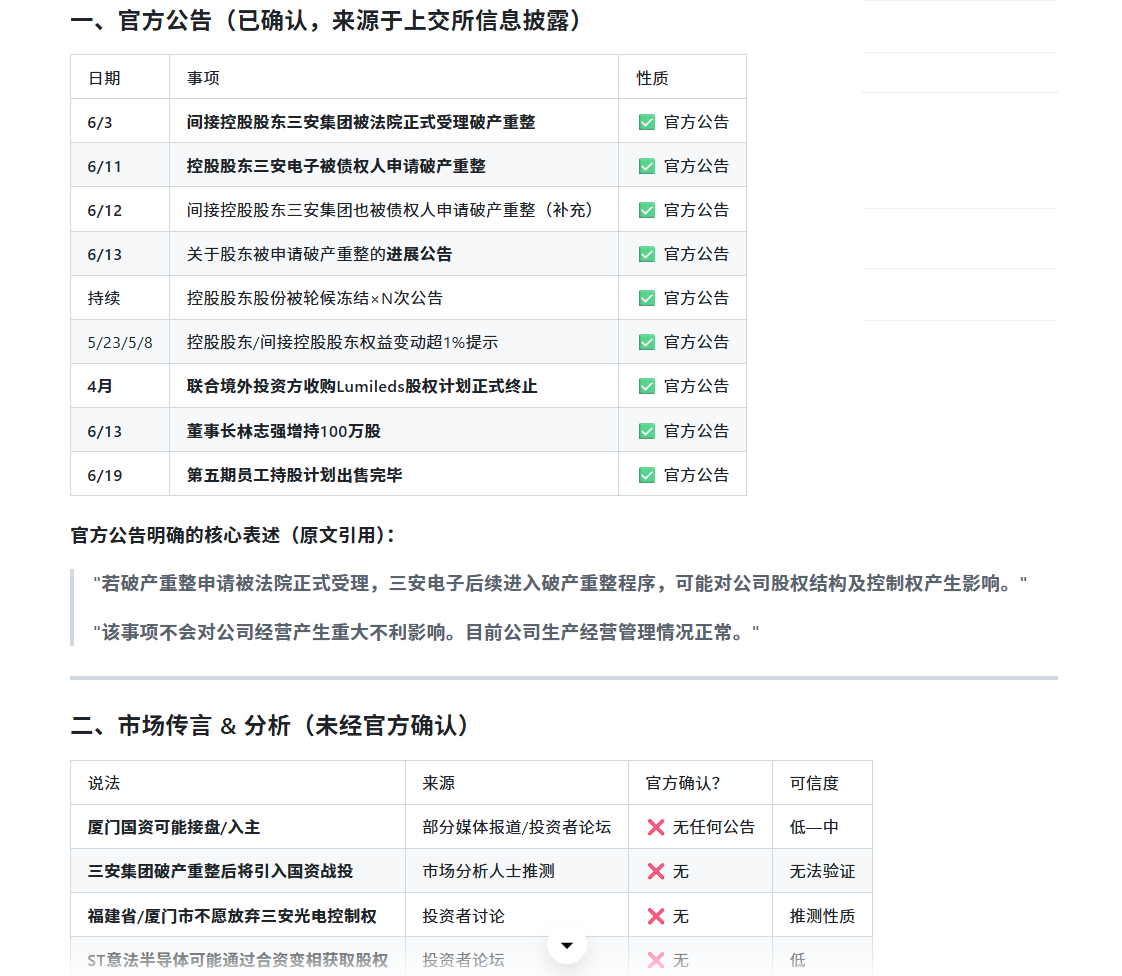
Task: Click green check icon in 6/19 row
Action: pos(647,475)
